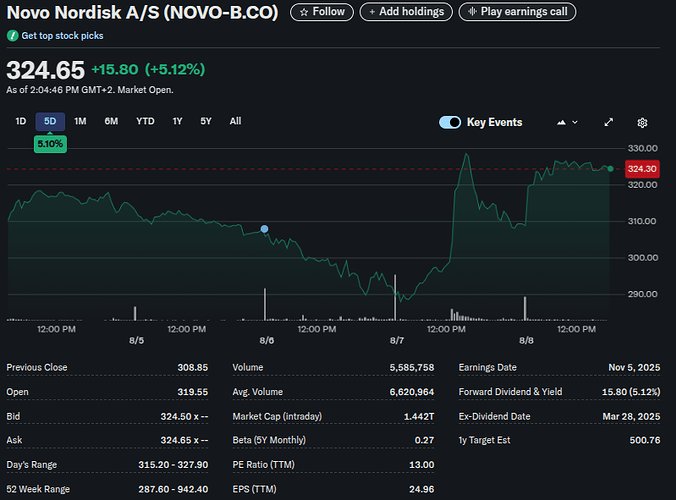Play the earnings call
The width and height of the screenshot is (676, 500).
click(x=517, y=12)
